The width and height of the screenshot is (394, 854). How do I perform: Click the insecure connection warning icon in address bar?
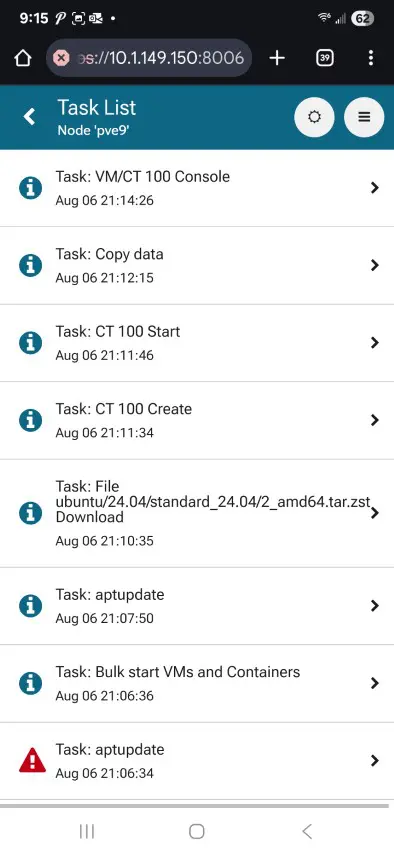pos(62,58)
